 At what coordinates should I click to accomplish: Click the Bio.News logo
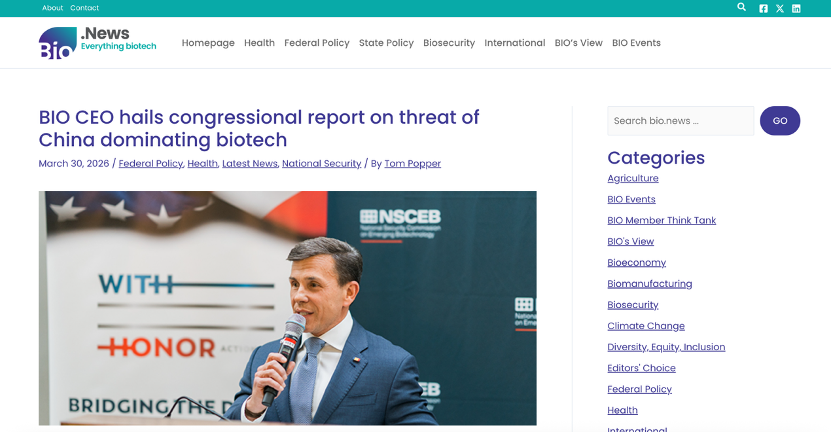97,43
